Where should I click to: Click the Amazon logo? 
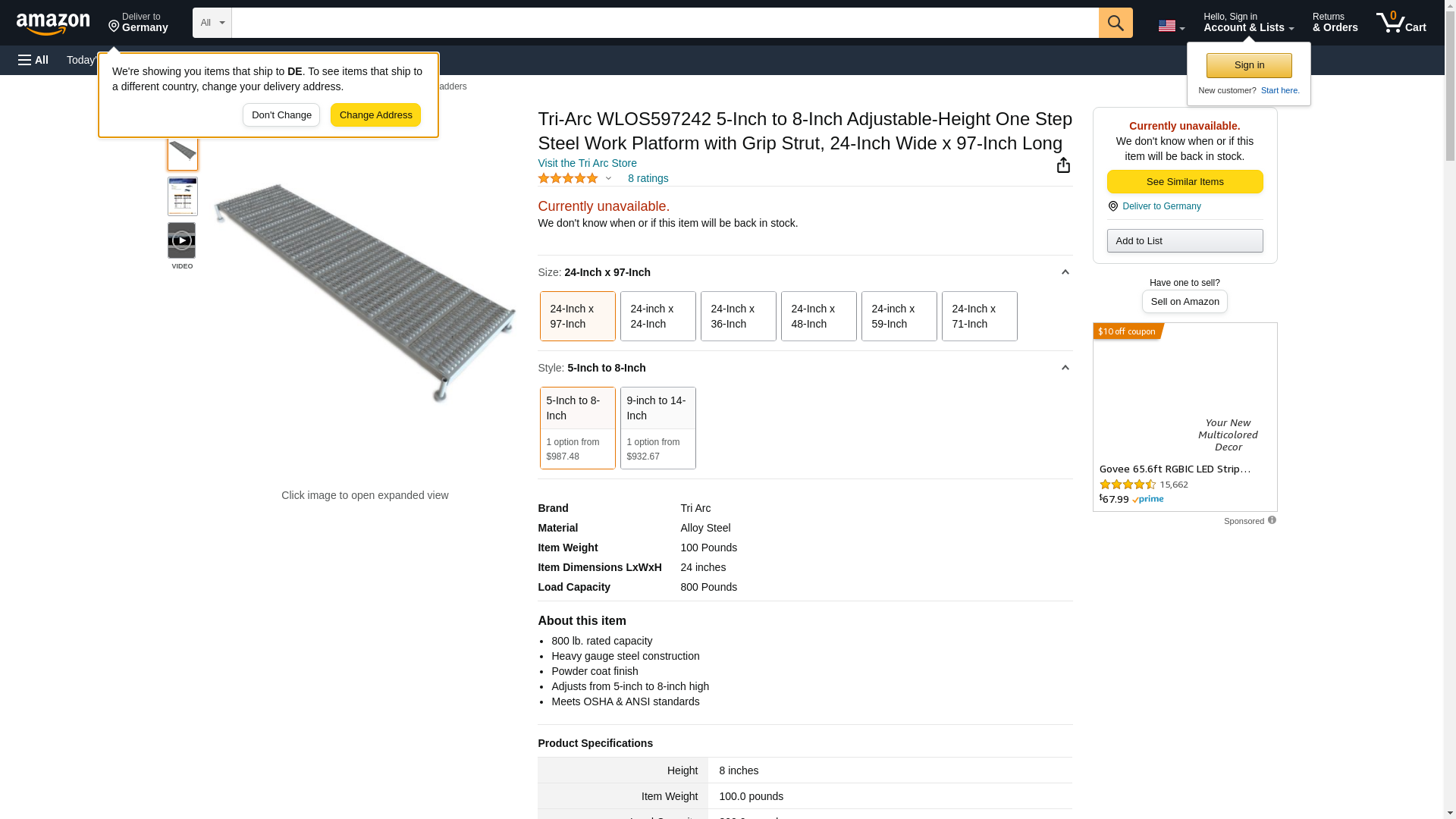(53, 24)
